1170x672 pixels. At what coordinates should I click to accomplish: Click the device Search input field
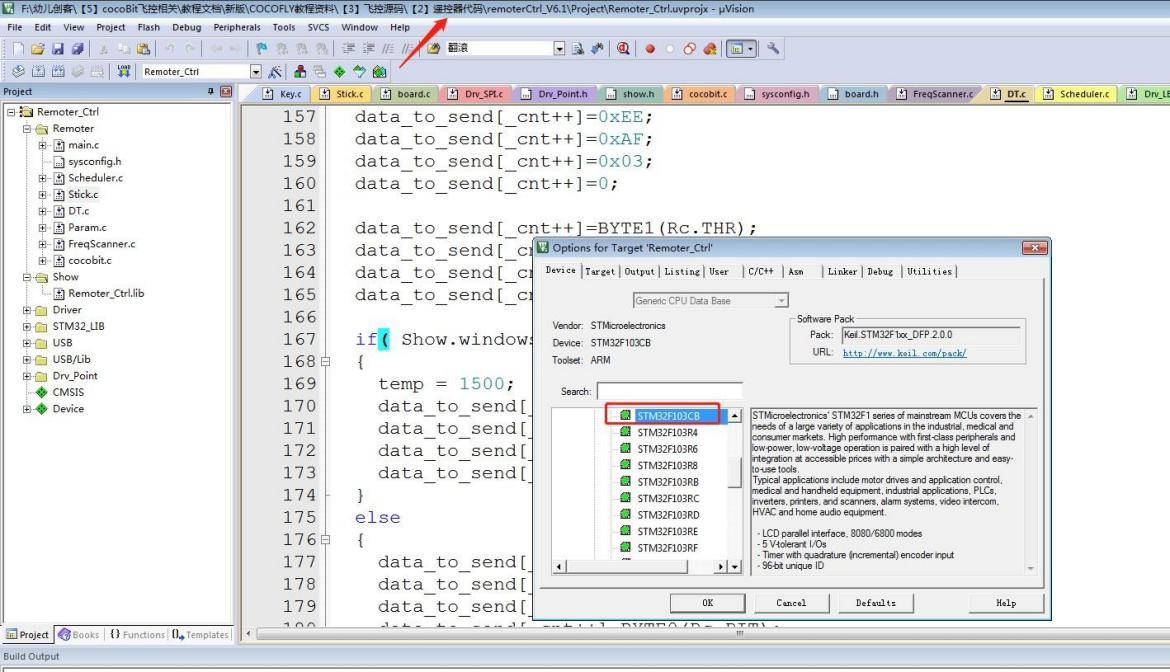[x=669, y=391]
